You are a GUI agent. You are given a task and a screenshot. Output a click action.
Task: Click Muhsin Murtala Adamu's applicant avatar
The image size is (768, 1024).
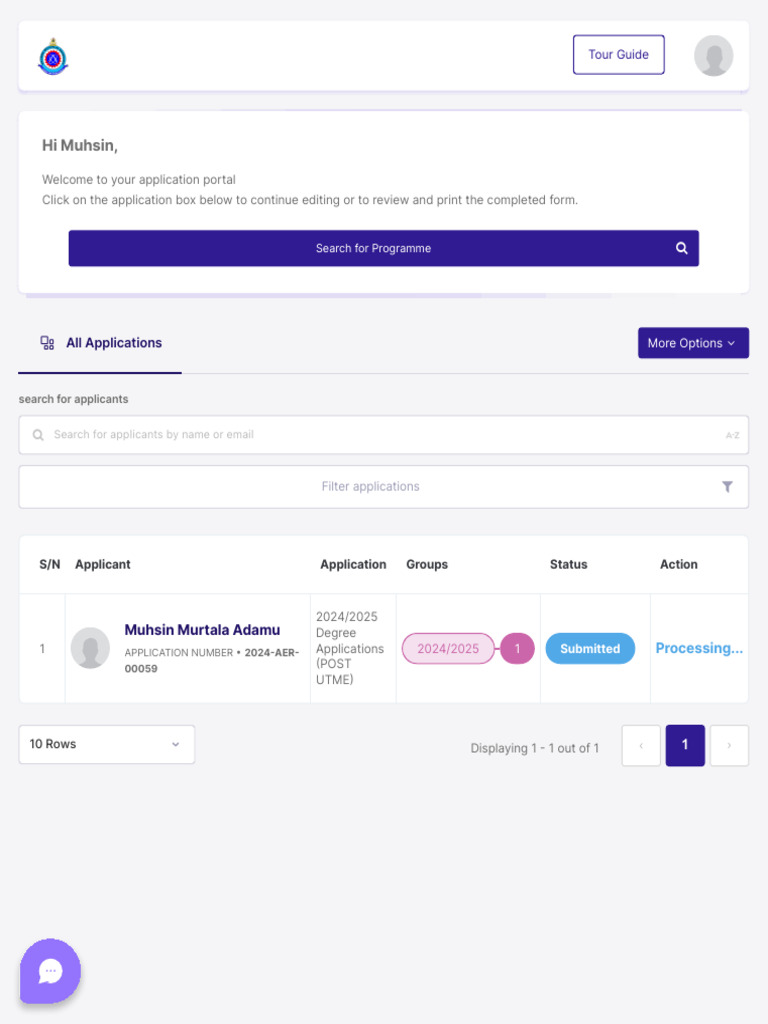click(x=90, y=648)
